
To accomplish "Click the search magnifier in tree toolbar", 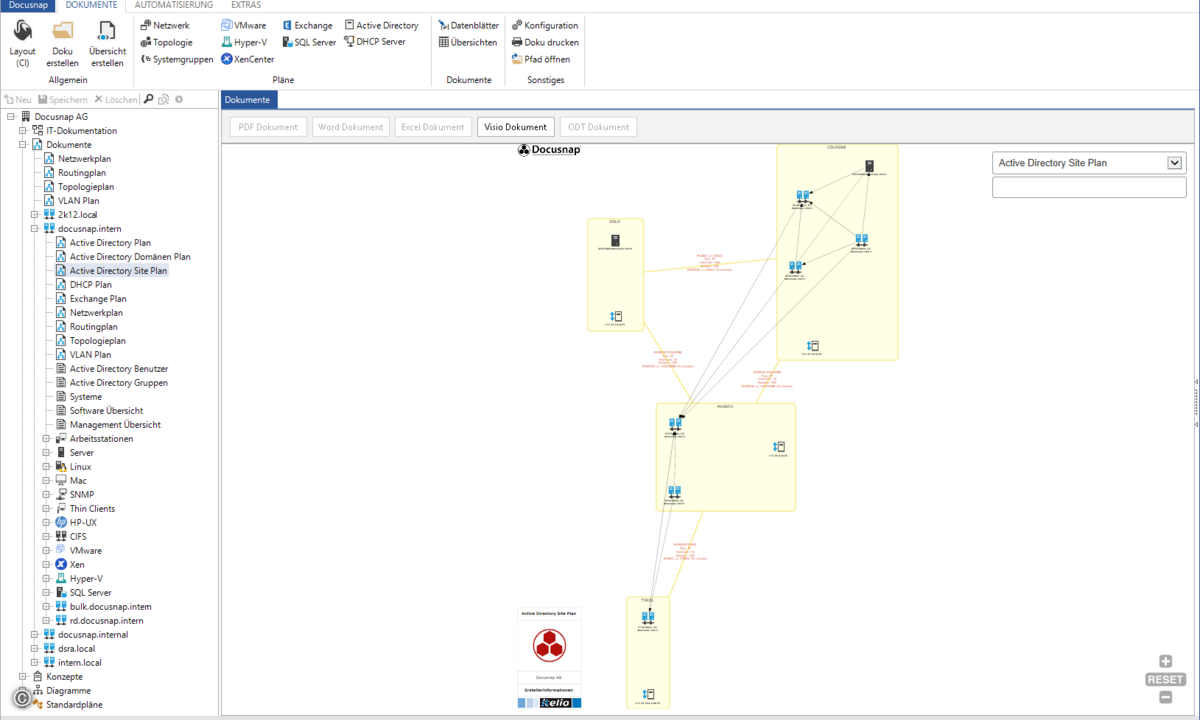I will (x=149, y=99).
